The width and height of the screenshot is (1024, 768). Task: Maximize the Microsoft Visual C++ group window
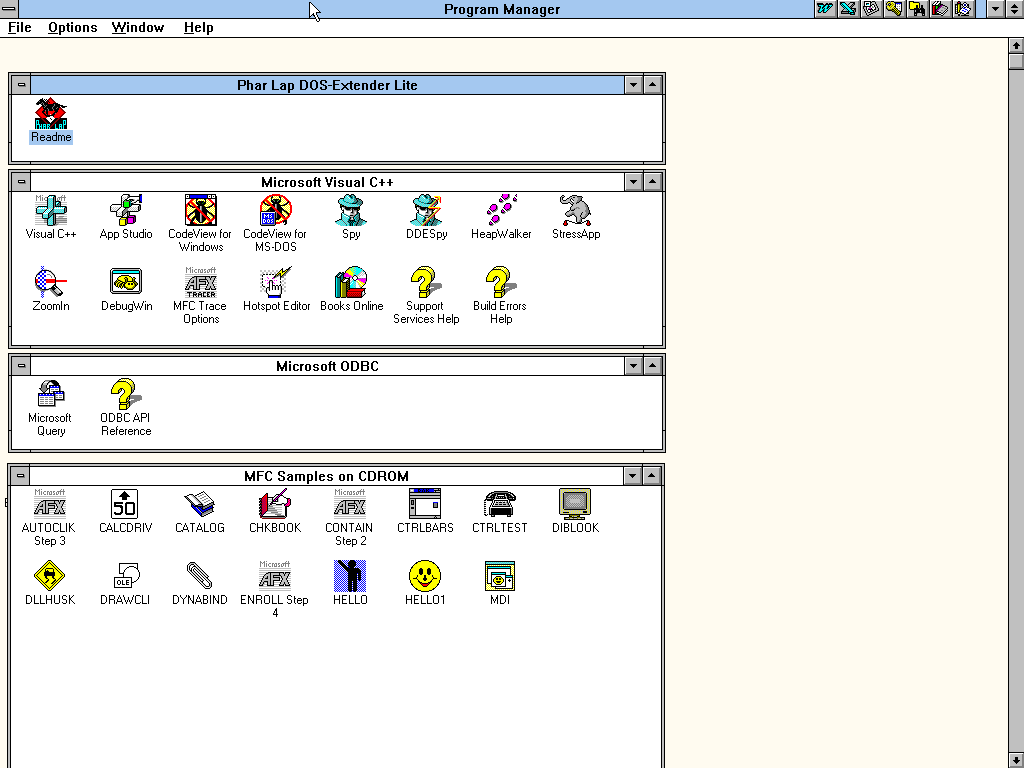tap(652, 182)
